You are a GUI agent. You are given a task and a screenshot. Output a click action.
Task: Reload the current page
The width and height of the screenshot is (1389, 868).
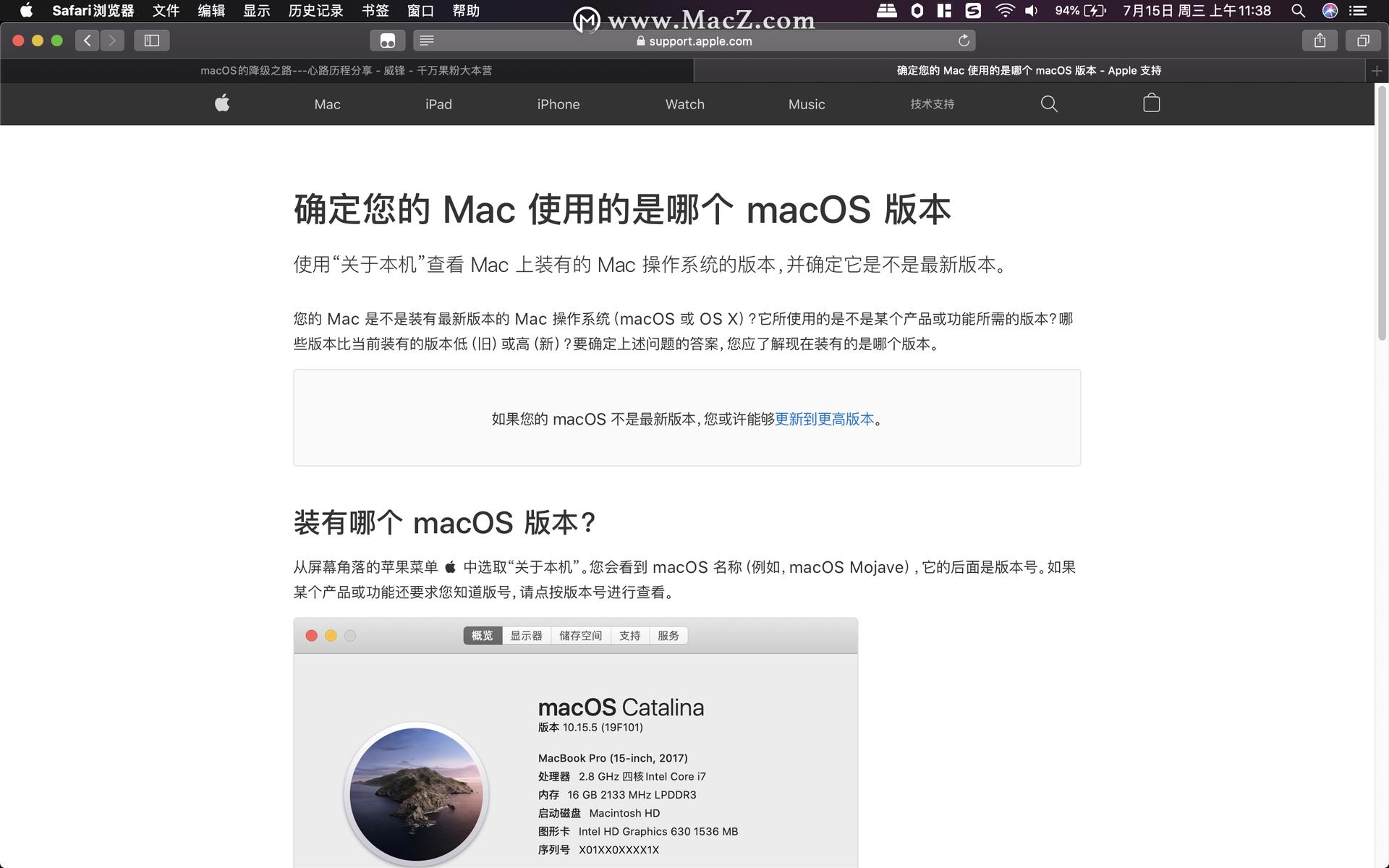point(964,41)
